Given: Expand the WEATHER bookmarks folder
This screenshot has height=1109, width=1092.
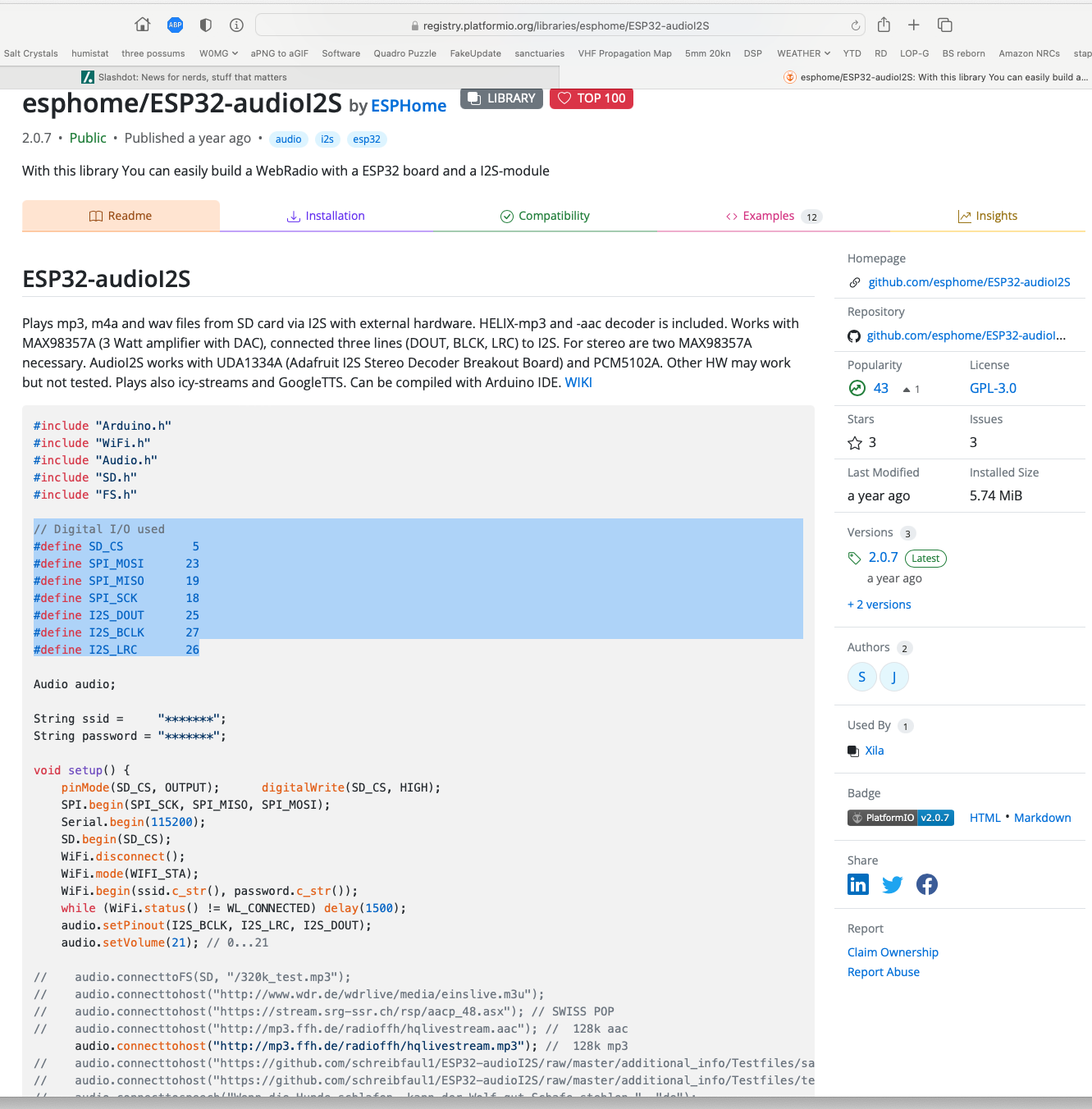Looking at the screenshot, I should click(x=803, y=53).
